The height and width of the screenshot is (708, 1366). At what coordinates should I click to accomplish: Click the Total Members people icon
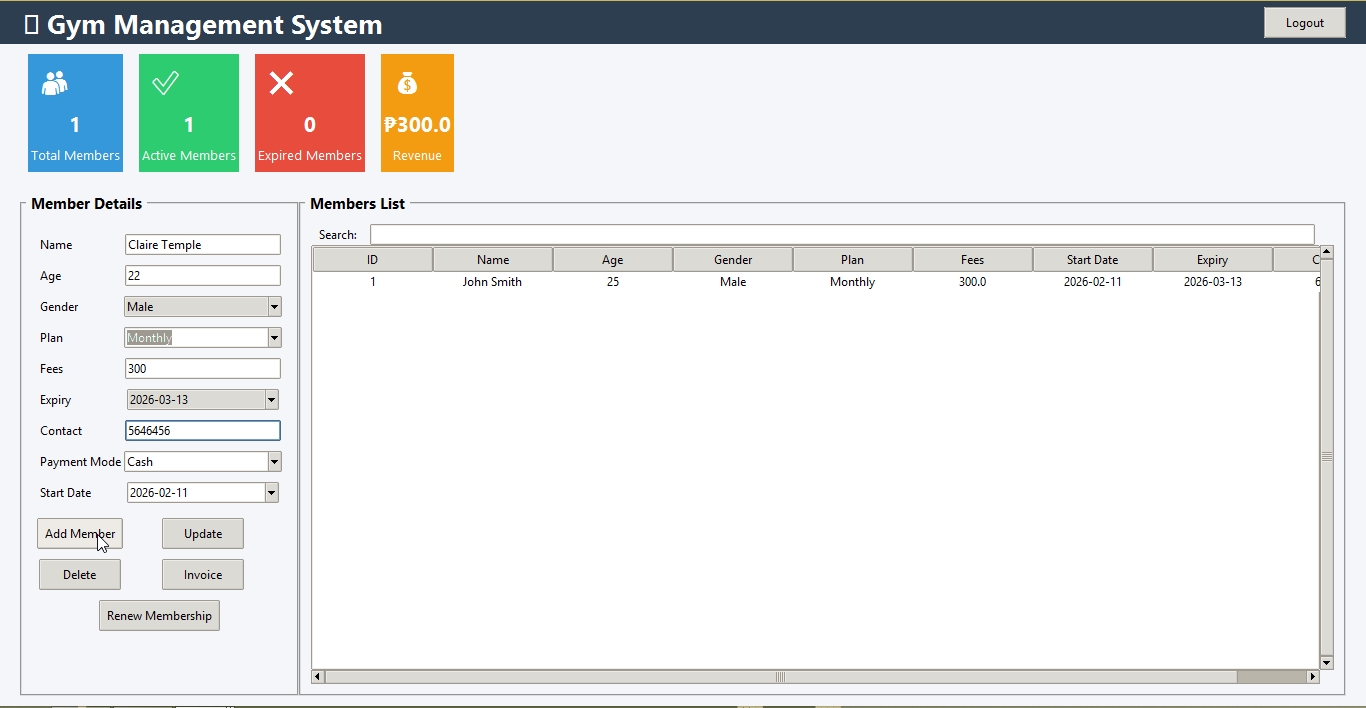point(54,83)
